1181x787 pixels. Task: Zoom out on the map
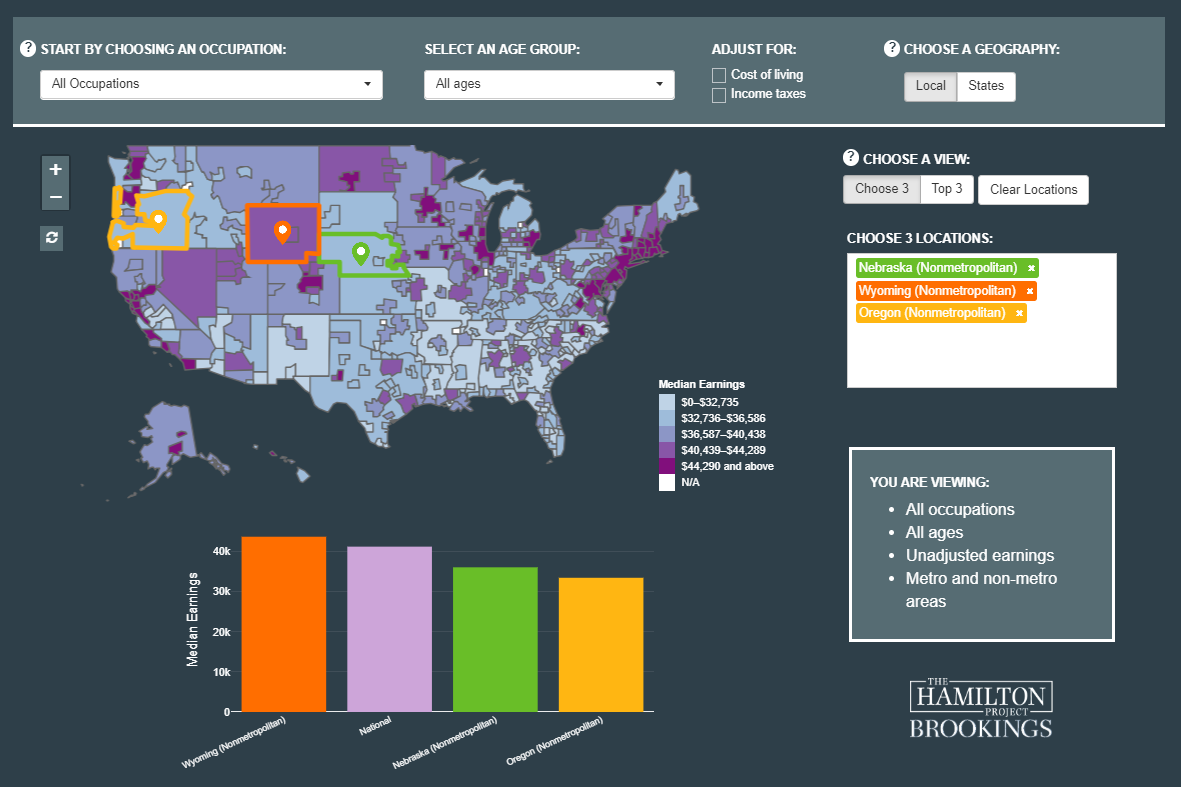tap(56, 196)
